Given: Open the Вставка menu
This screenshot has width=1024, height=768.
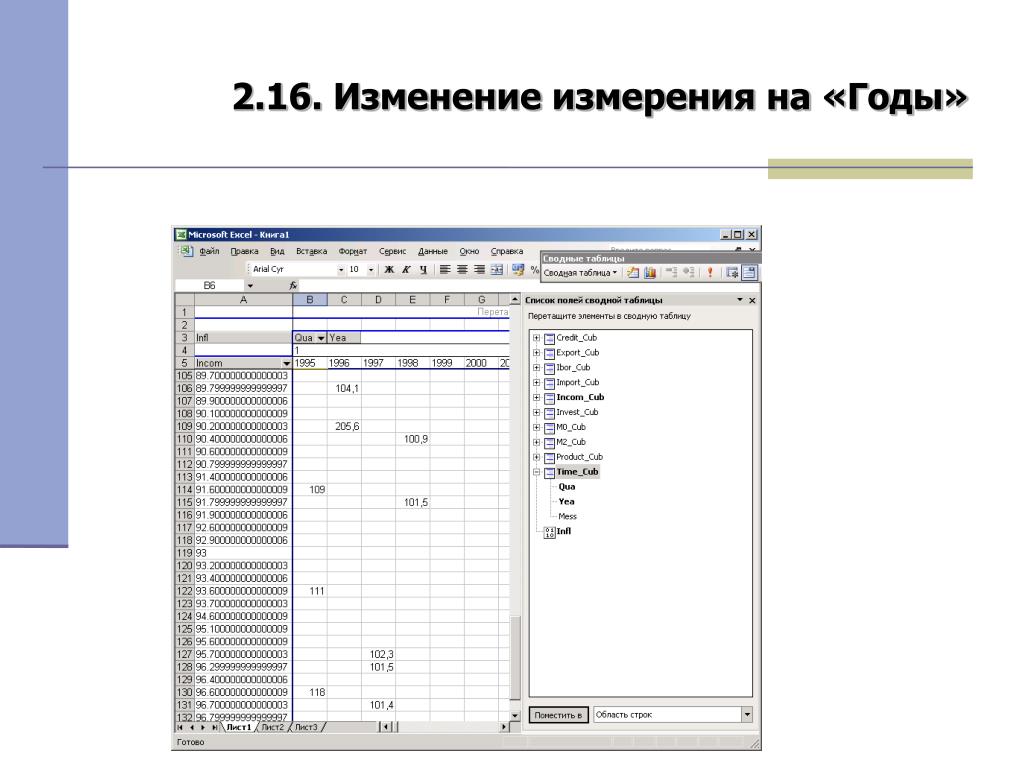Looking at the screenshot, I should tap(312, 251).
